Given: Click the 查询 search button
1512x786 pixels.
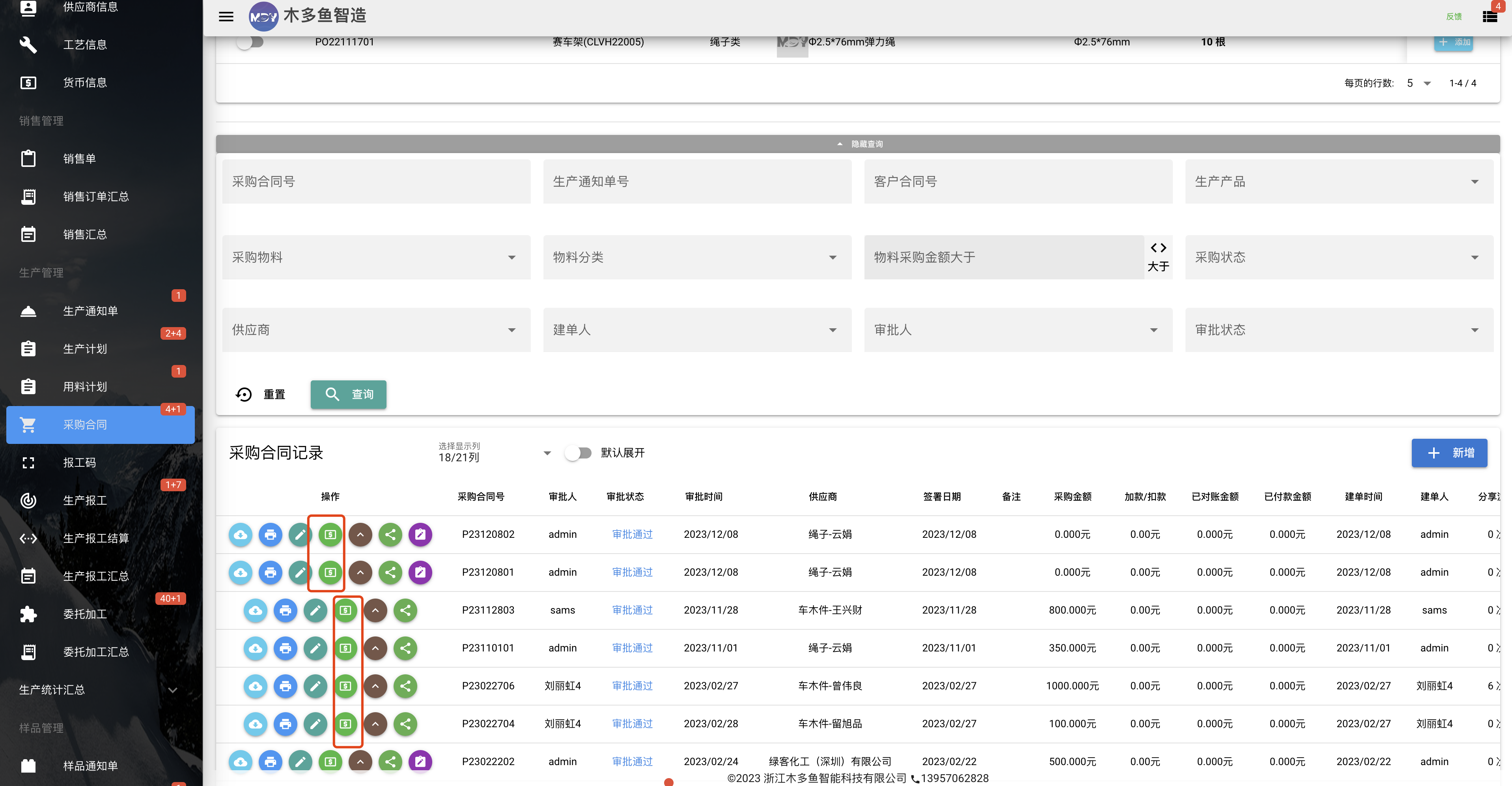Looking at the screenshot, I should [349, 395].
